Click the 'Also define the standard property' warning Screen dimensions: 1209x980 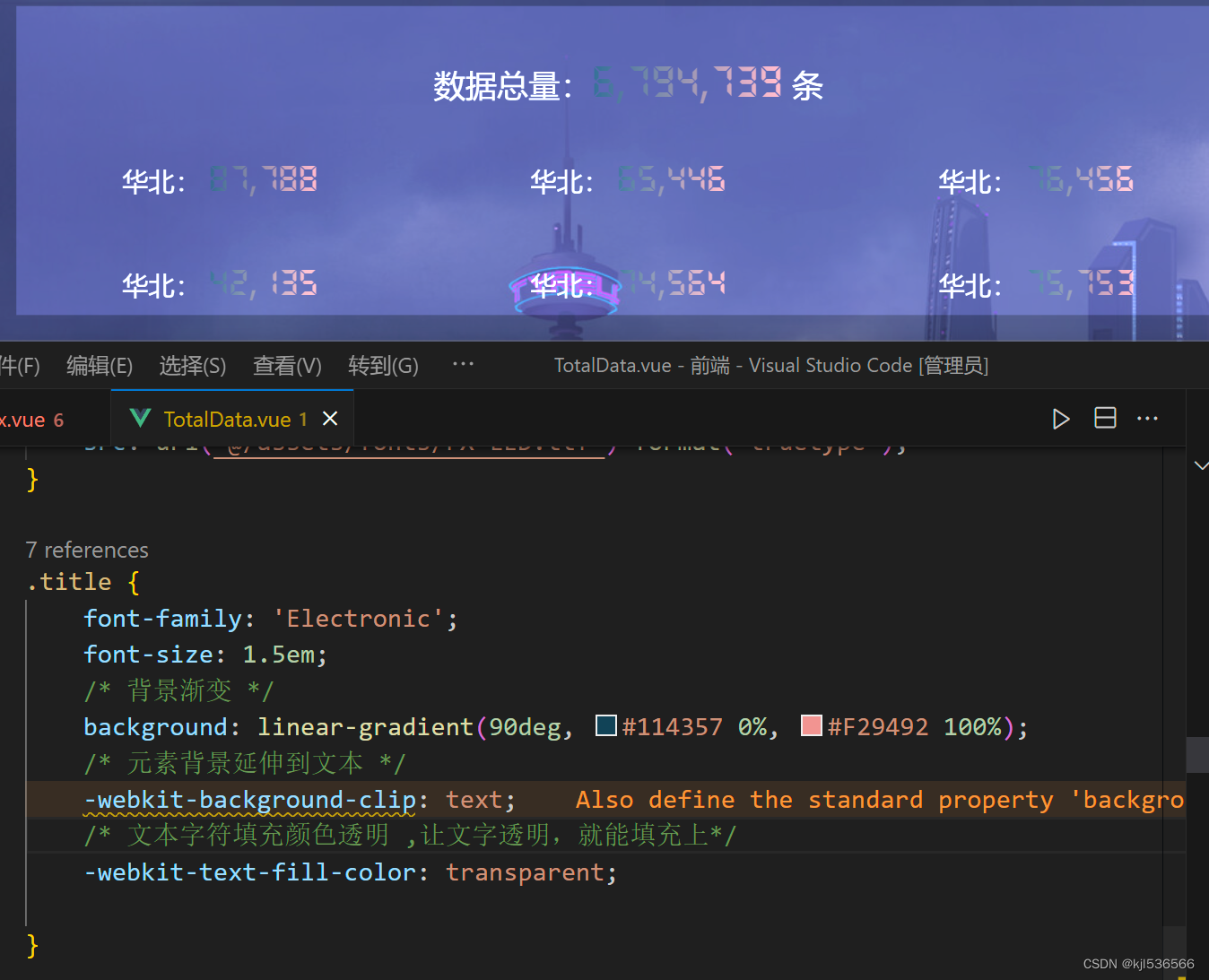(880, 800)
